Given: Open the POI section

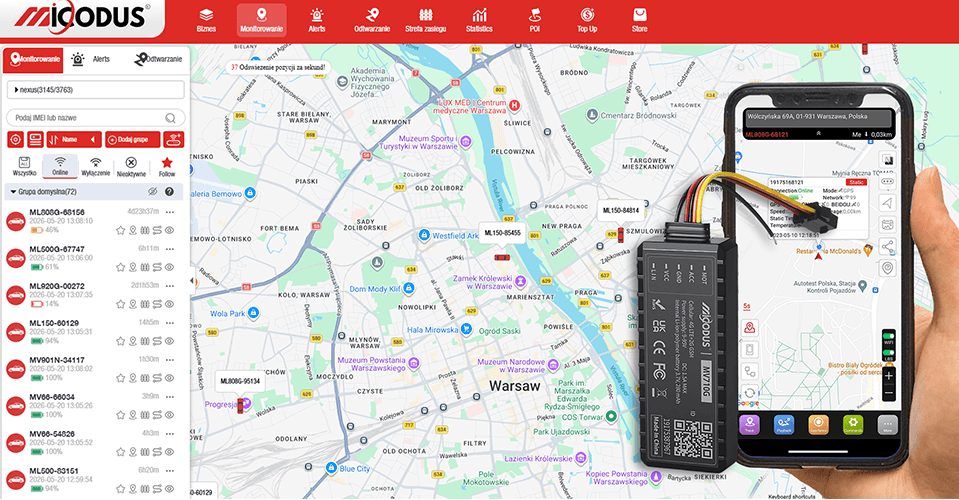Looking at the screenshot, I should [x=535, y=20].
